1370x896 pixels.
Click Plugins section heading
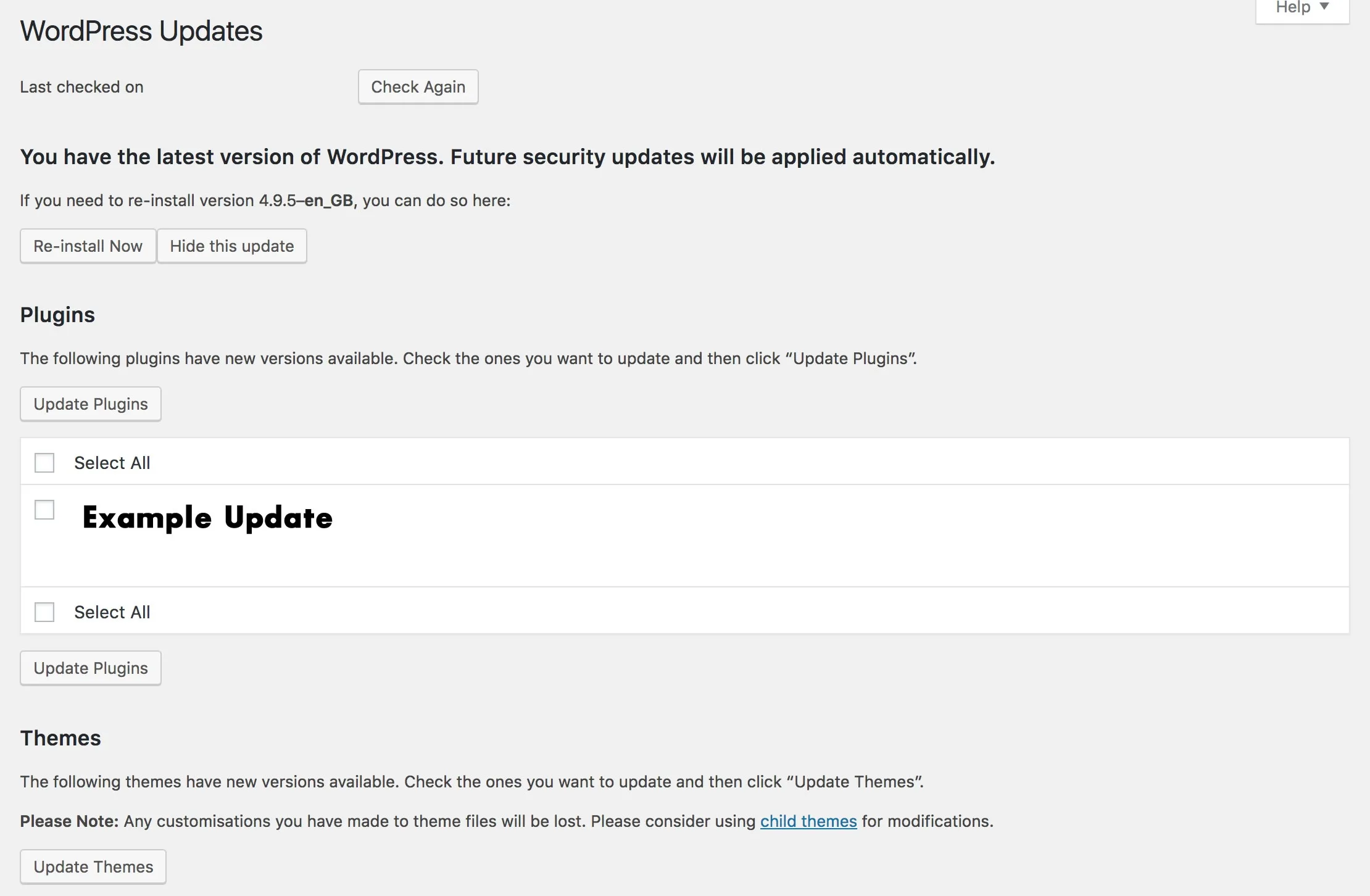coord(57,314)
